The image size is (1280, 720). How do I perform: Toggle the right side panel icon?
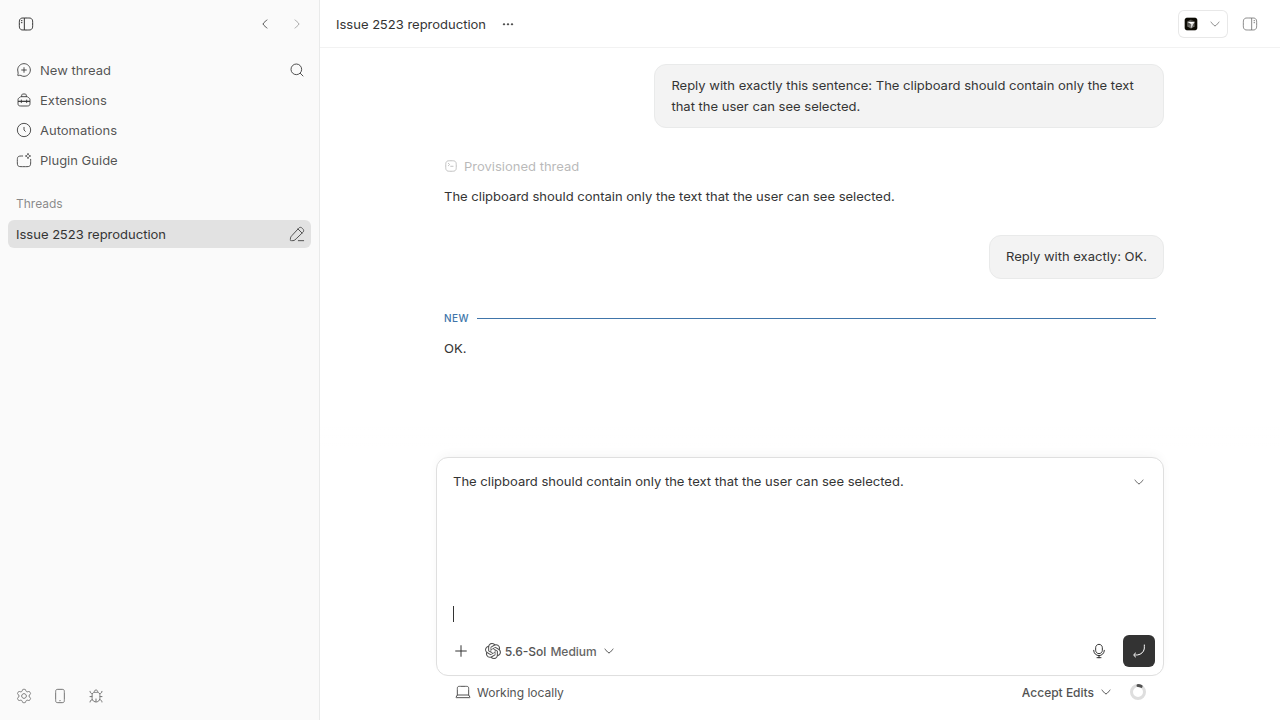[1250, 24]
